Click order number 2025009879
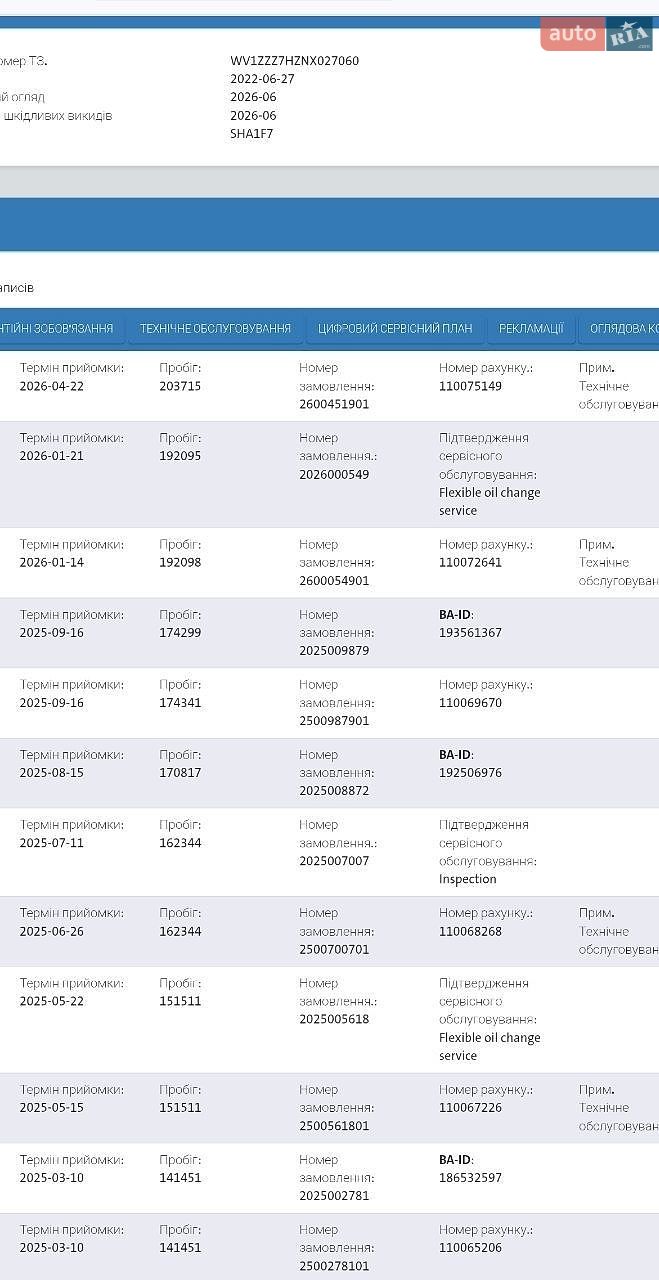 pos(334,651)
